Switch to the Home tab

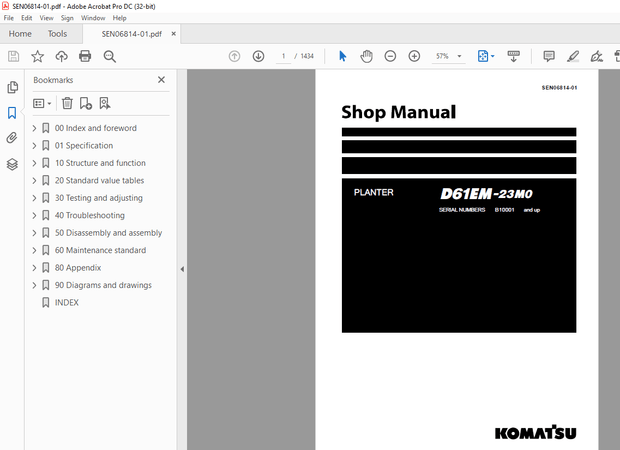pos(20,34)
